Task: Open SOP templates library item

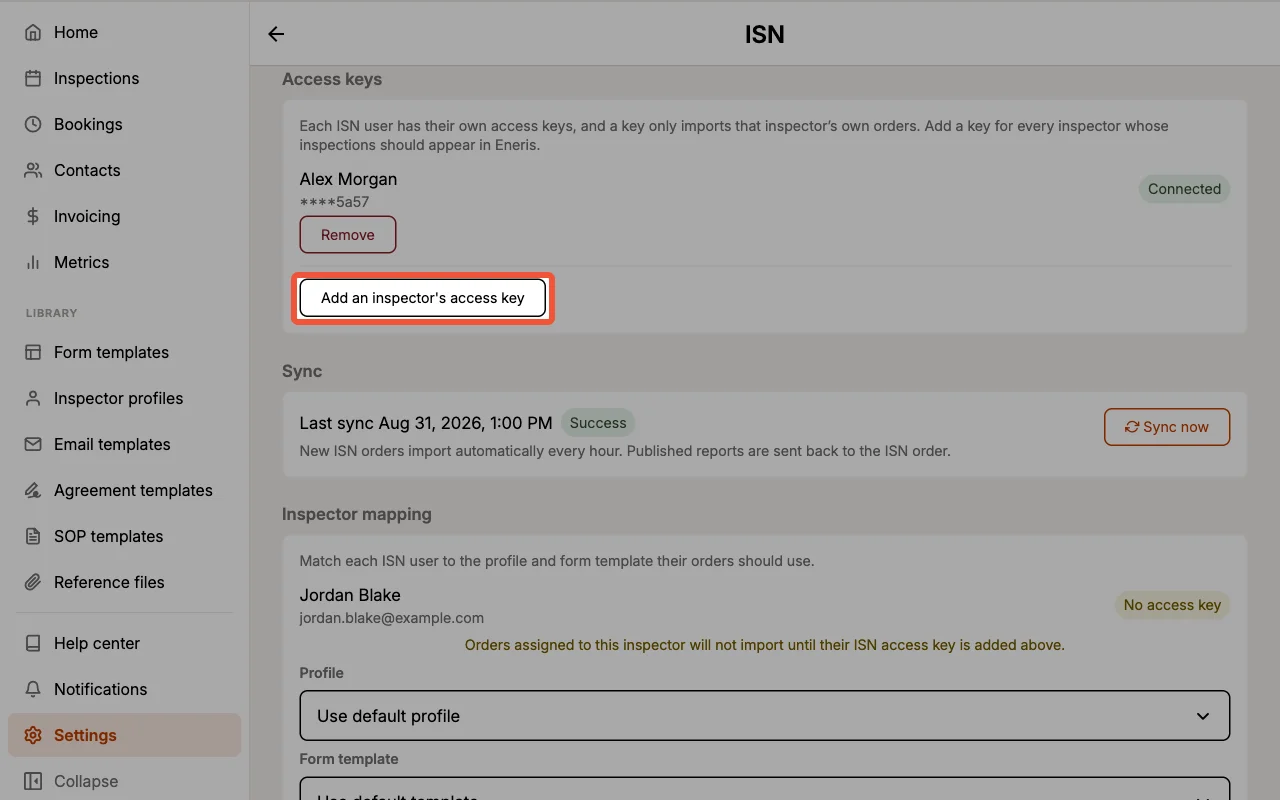Action: [x=125, y=536]
